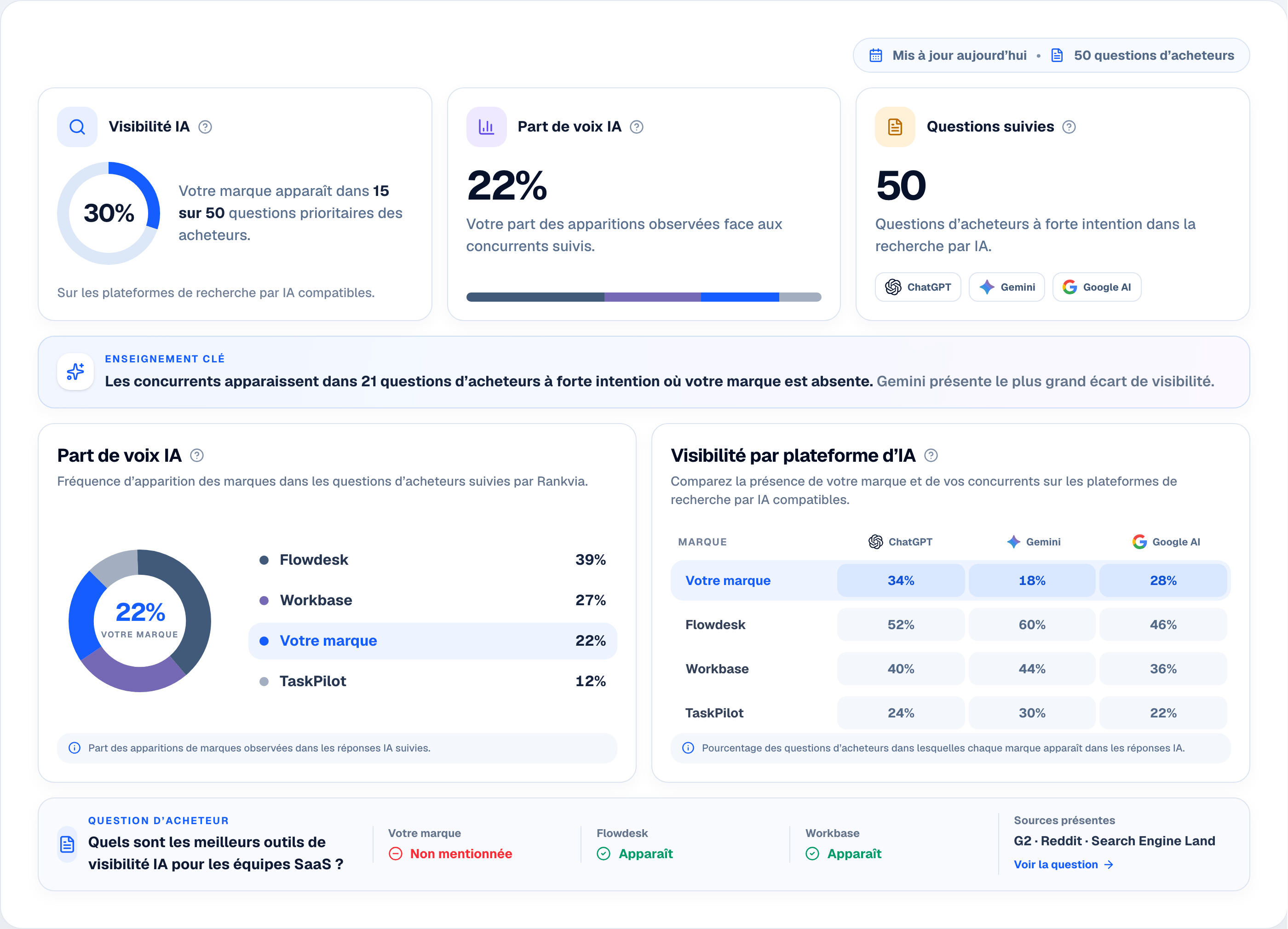Click the red Non mentionnée status icon
1288x929 pixels.
click(x=395, y=854)
